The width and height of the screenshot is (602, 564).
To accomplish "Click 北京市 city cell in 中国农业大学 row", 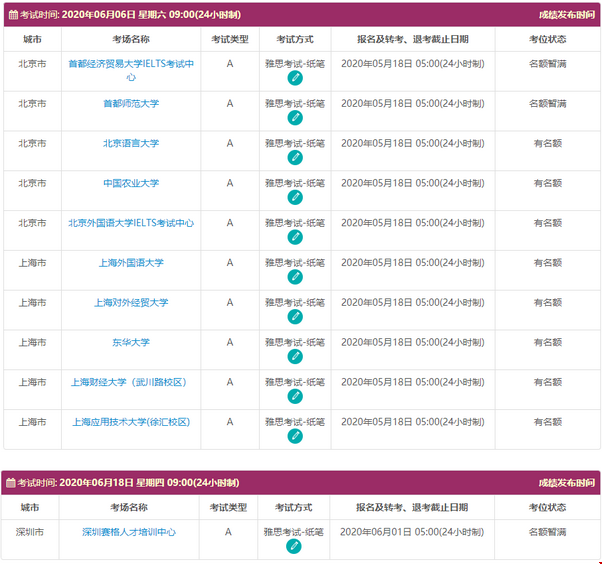I will [32, 183].
